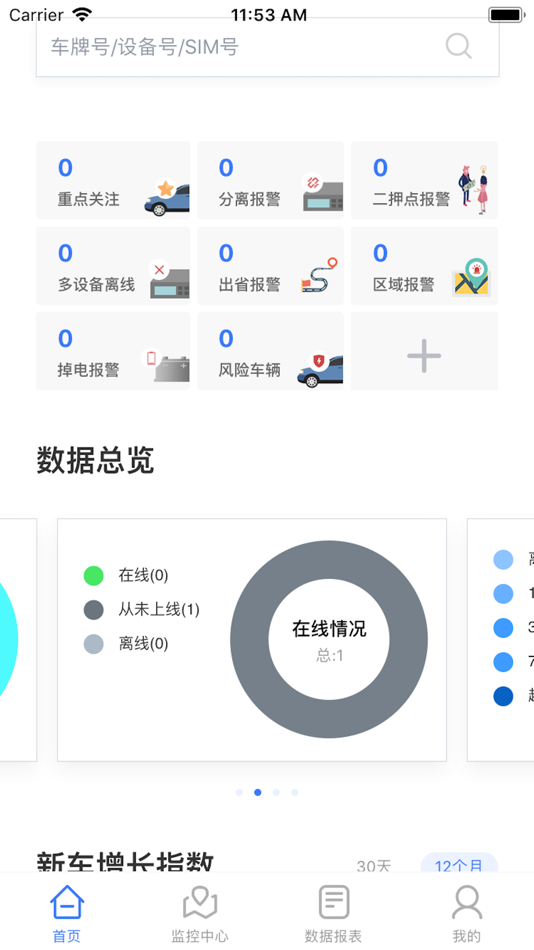Add a new alarm card with plus
Screen dimensions: 534x950
tap(424, 356)
